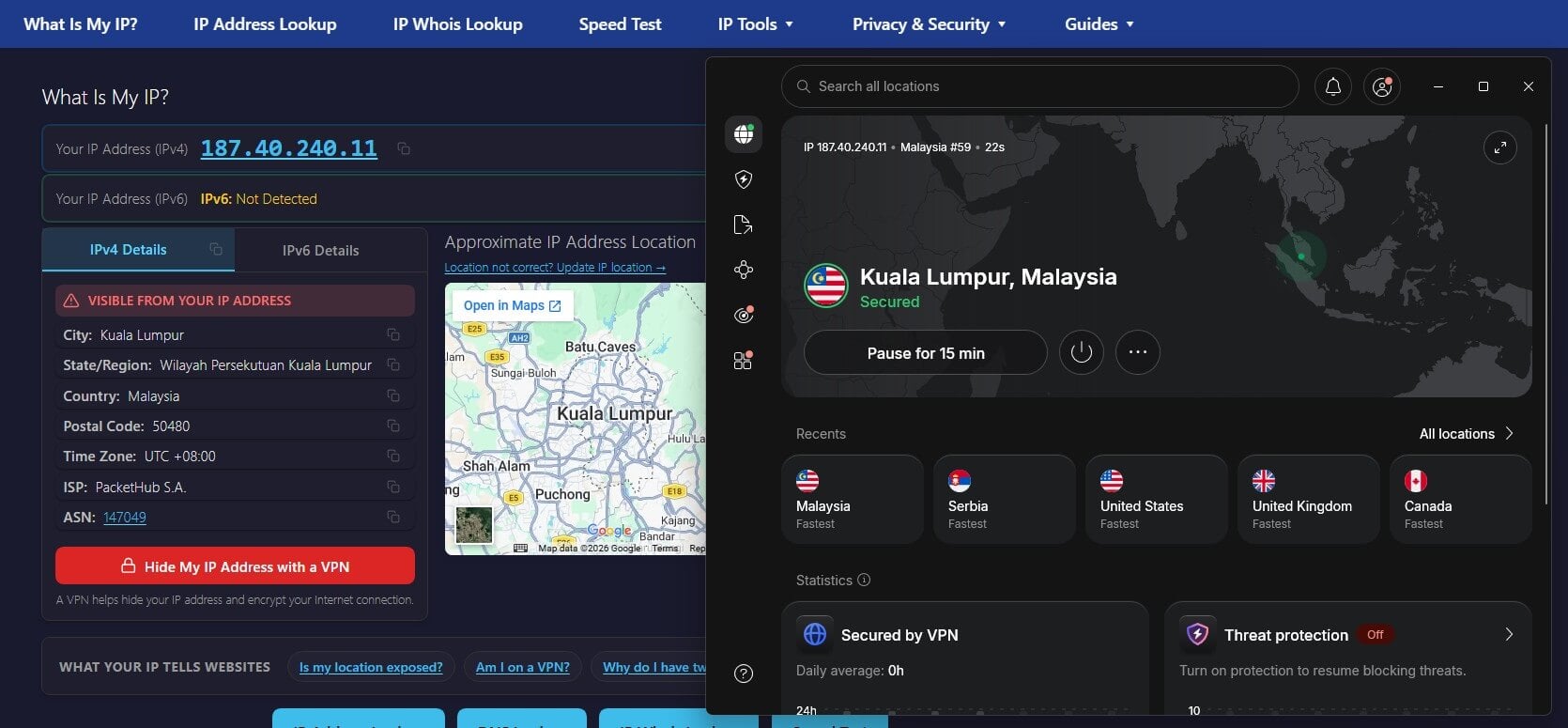Screen dimensions: 1568x728
Task: Focus the Search all locations field
Action: click(x=1039, y=86)
